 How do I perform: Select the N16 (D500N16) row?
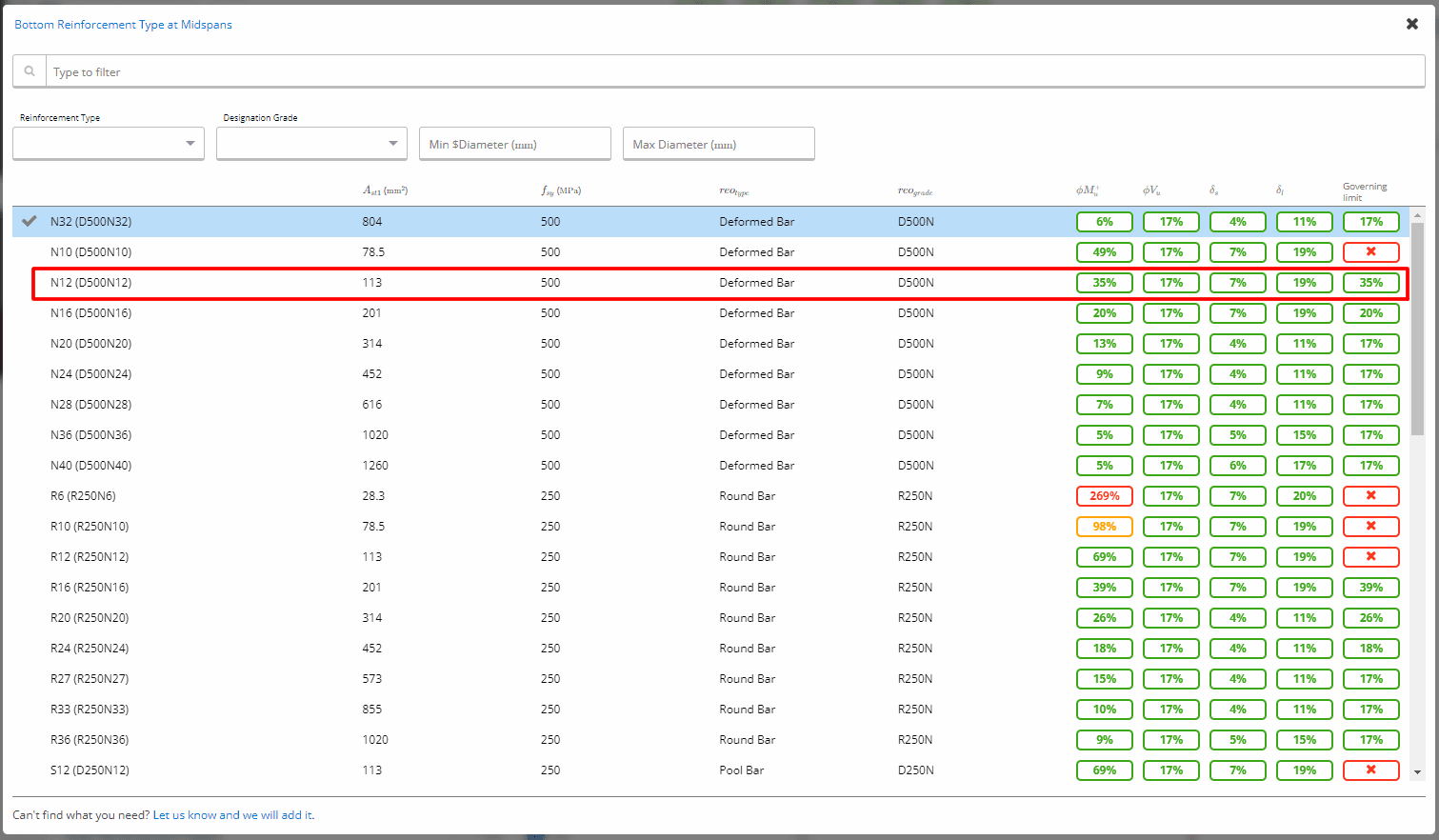(710, 313)
